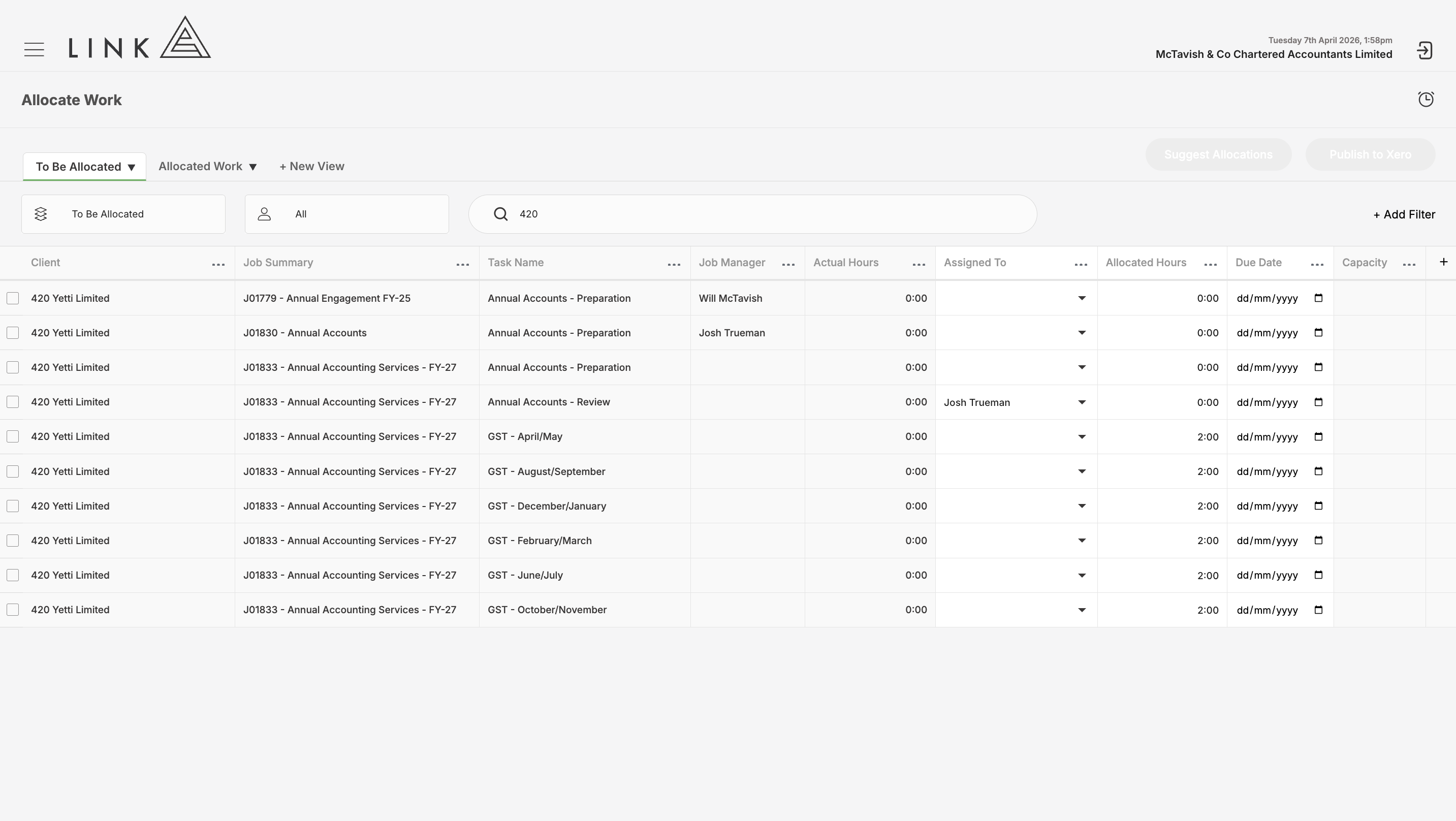Click the Suggest Allocations button
The width and height of the screenshot is (1456, 821).
[x=1218, y=154]
